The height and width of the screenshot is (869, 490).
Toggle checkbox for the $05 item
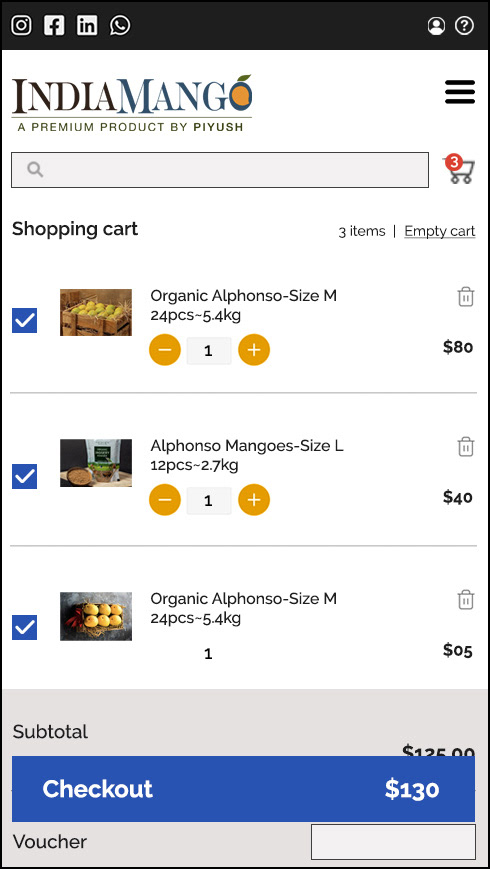click(x=24, y=627)
